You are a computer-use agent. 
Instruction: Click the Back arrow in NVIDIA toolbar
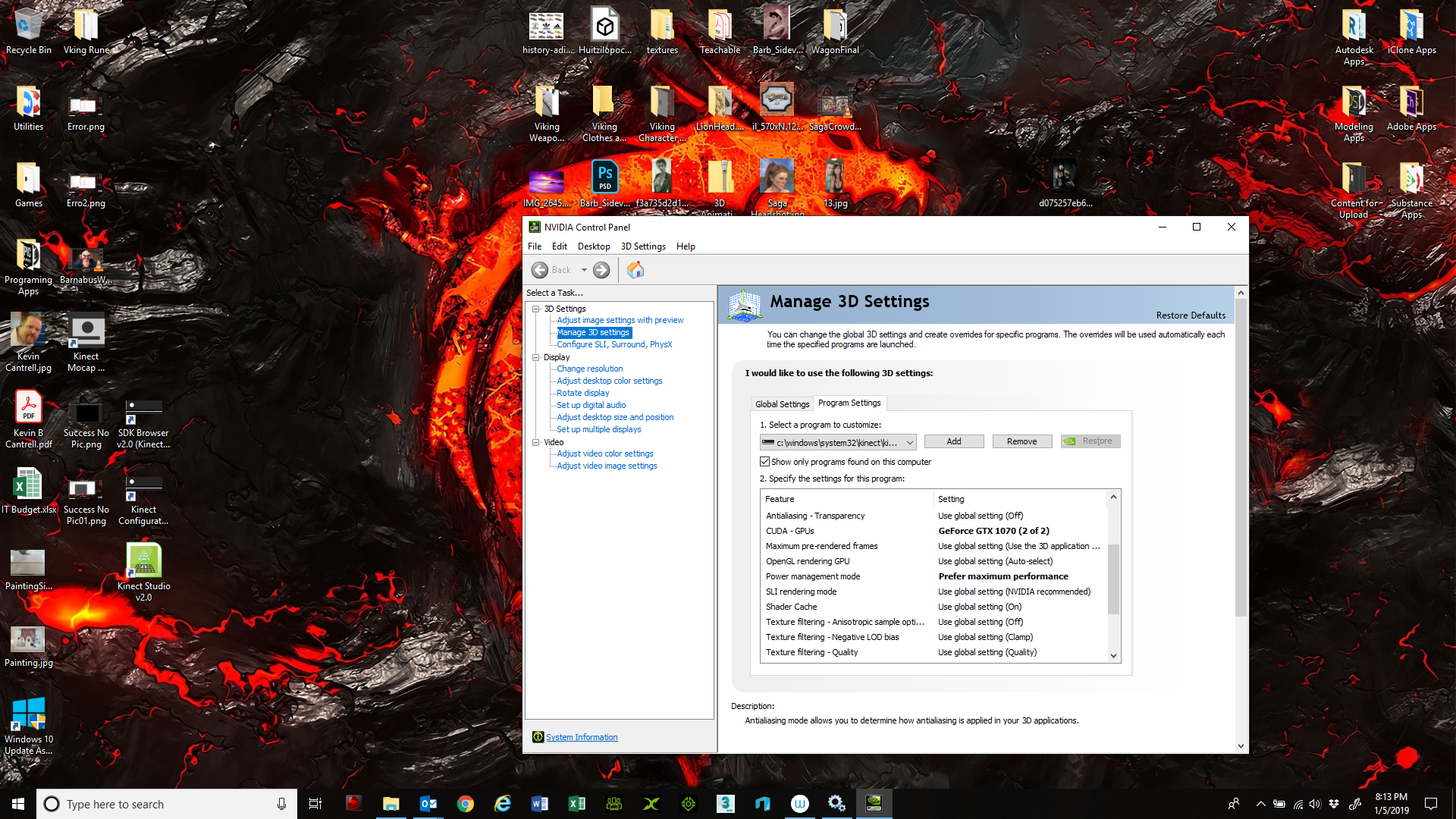point(540,270)
